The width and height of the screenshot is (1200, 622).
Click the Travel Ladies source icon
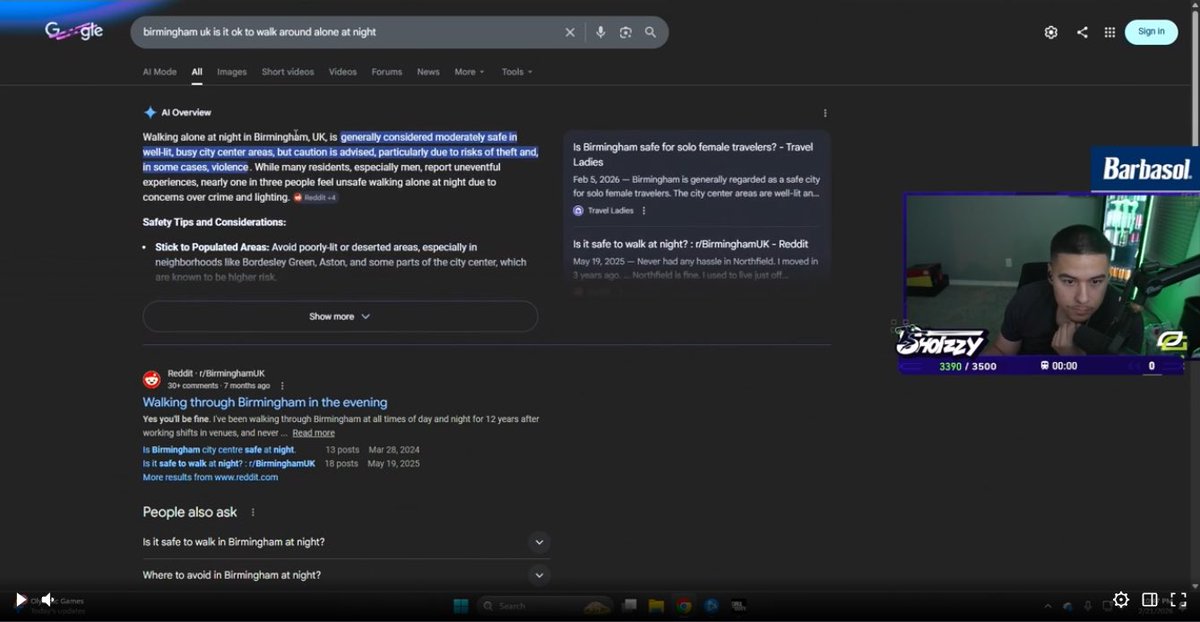pos(578,211)
